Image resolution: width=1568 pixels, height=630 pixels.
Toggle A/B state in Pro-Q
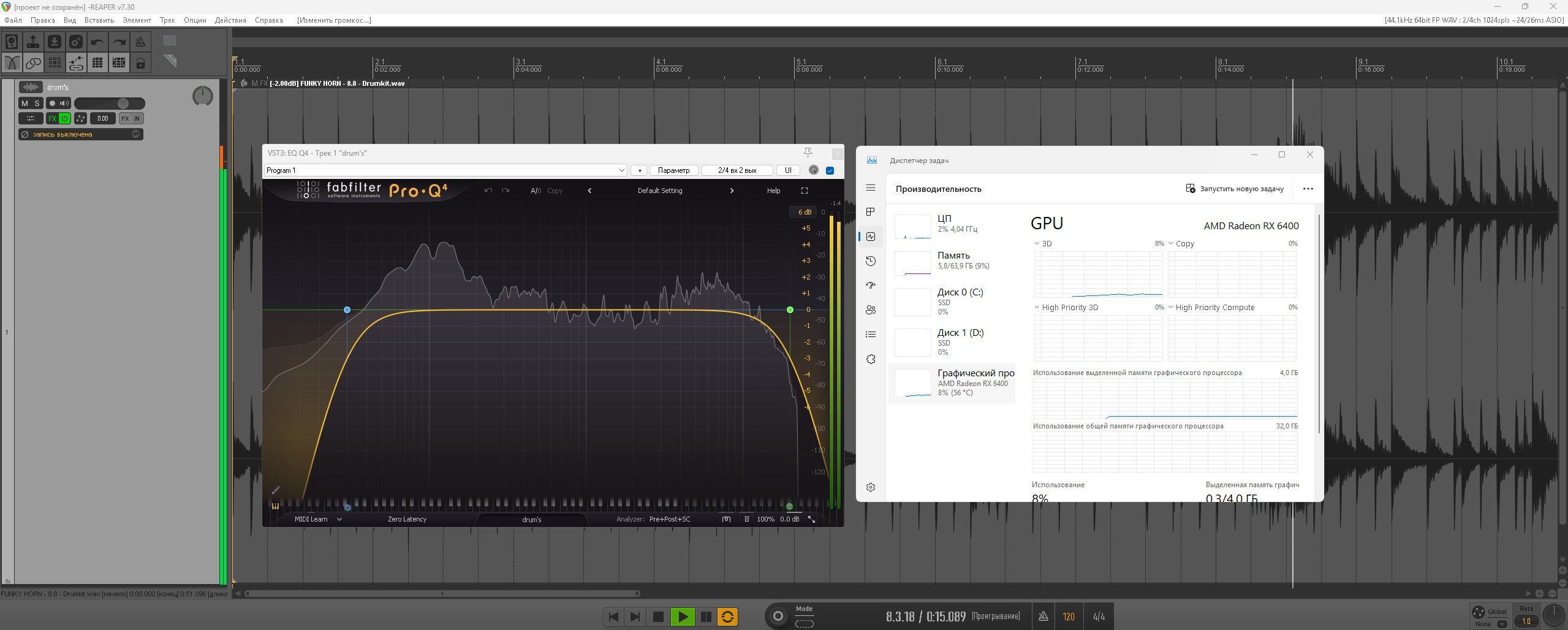pos(536,191)
